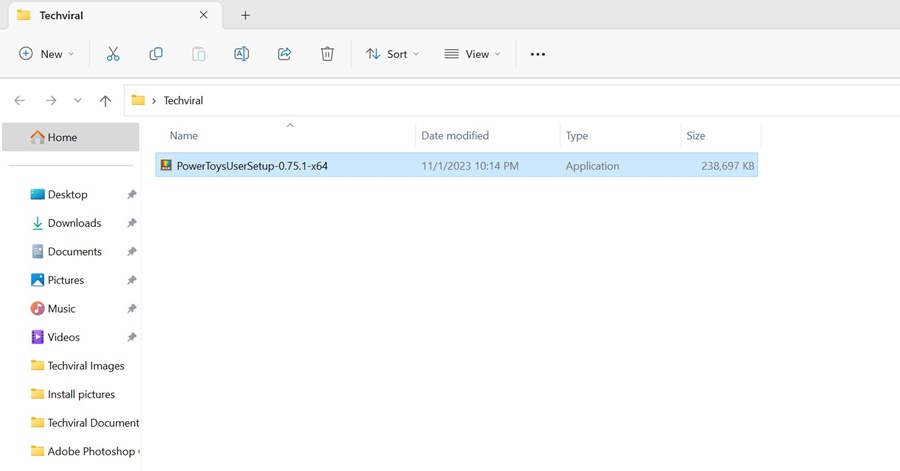
Task: Add a new tab with plus button
Action: pos(245,15)
